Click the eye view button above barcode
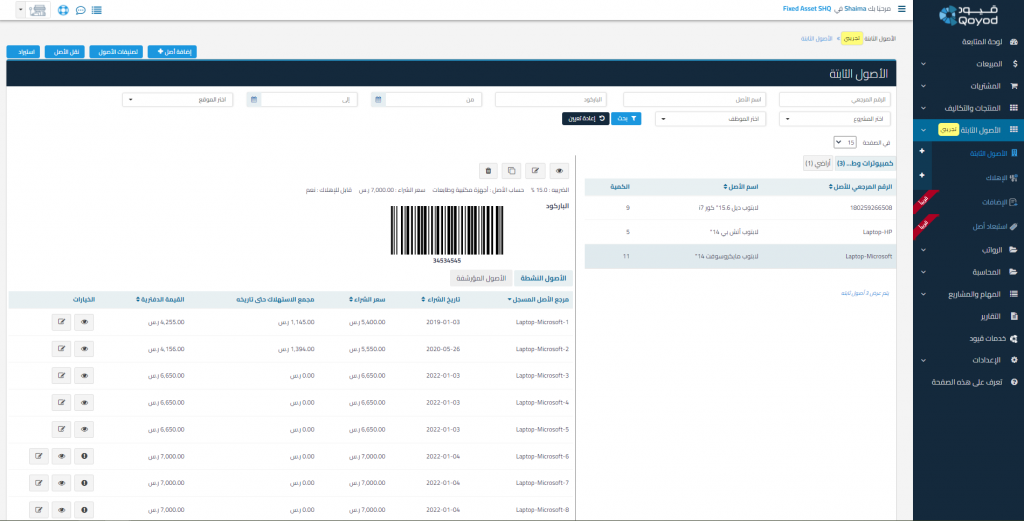 tap(559, 171)
